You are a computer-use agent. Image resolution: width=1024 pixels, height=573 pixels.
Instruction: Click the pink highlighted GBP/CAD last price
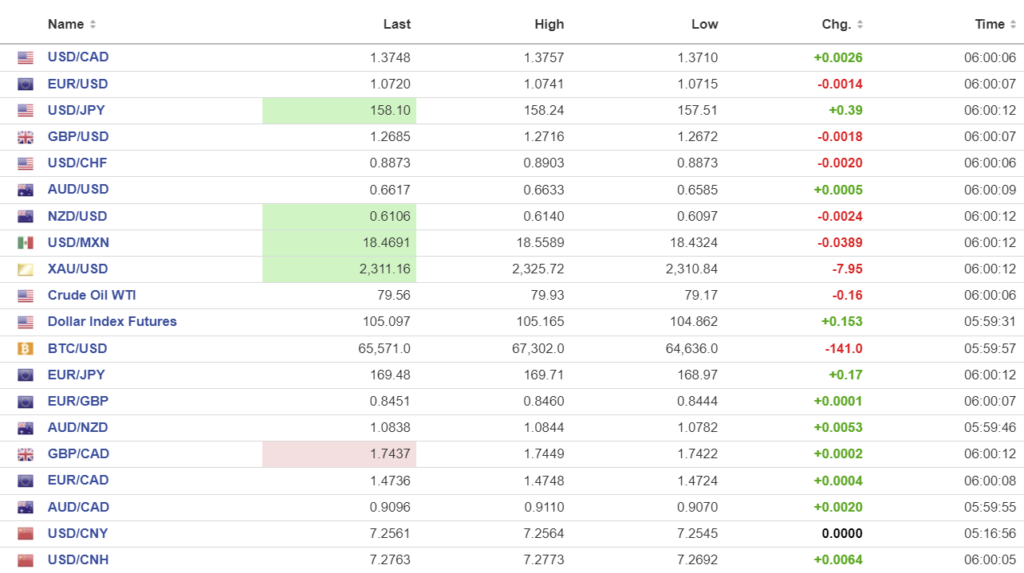(x=339, y=454)
